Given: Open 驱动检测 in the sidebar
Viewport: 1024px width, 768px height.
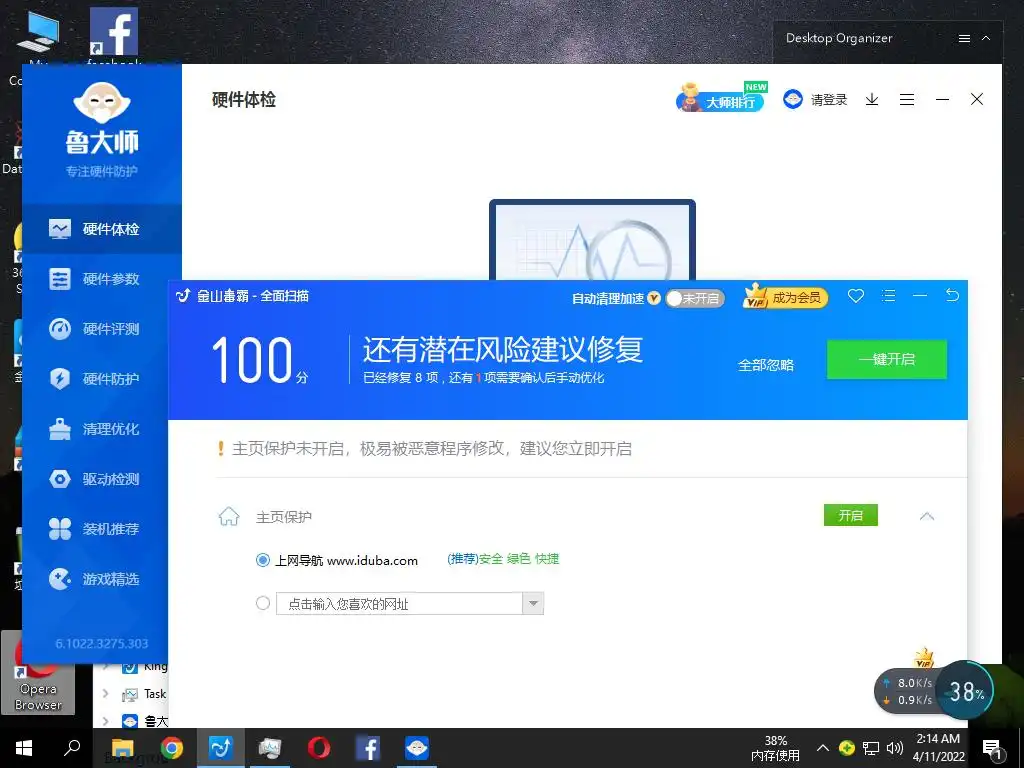Looking at the screenshot, I should click(x=102, y=479).
